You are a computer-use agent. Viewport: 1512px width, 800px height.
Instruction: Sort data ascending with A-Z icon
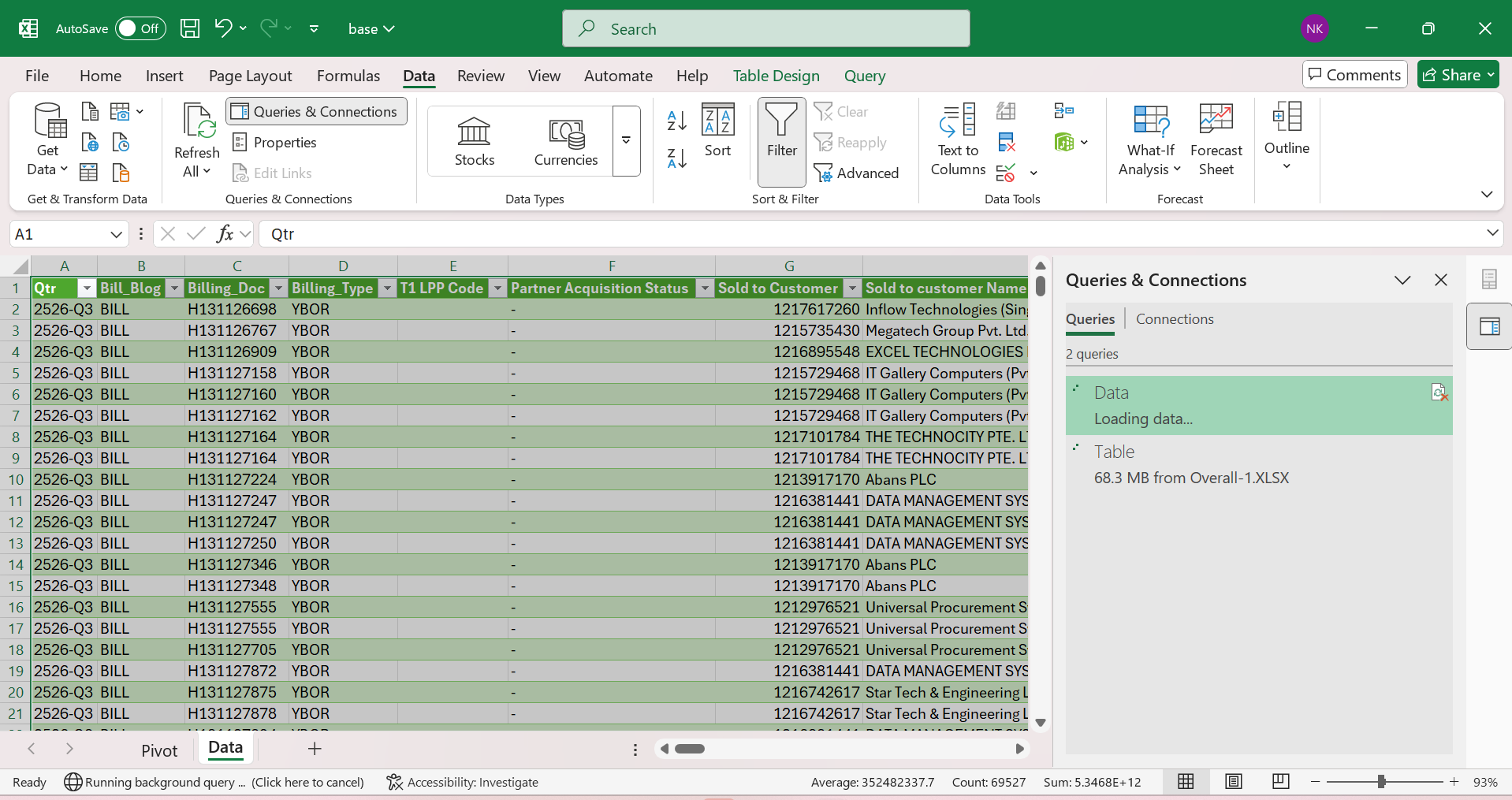676,120
